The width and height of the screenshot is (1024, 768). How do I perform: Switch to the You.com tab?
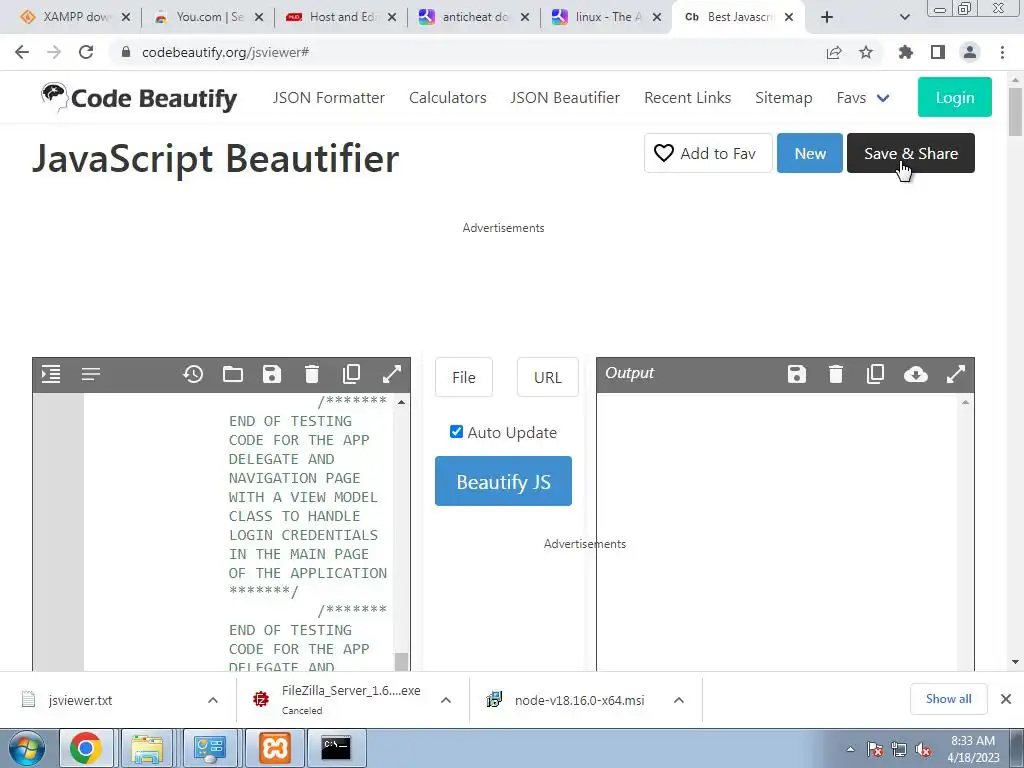pos(208,17)
